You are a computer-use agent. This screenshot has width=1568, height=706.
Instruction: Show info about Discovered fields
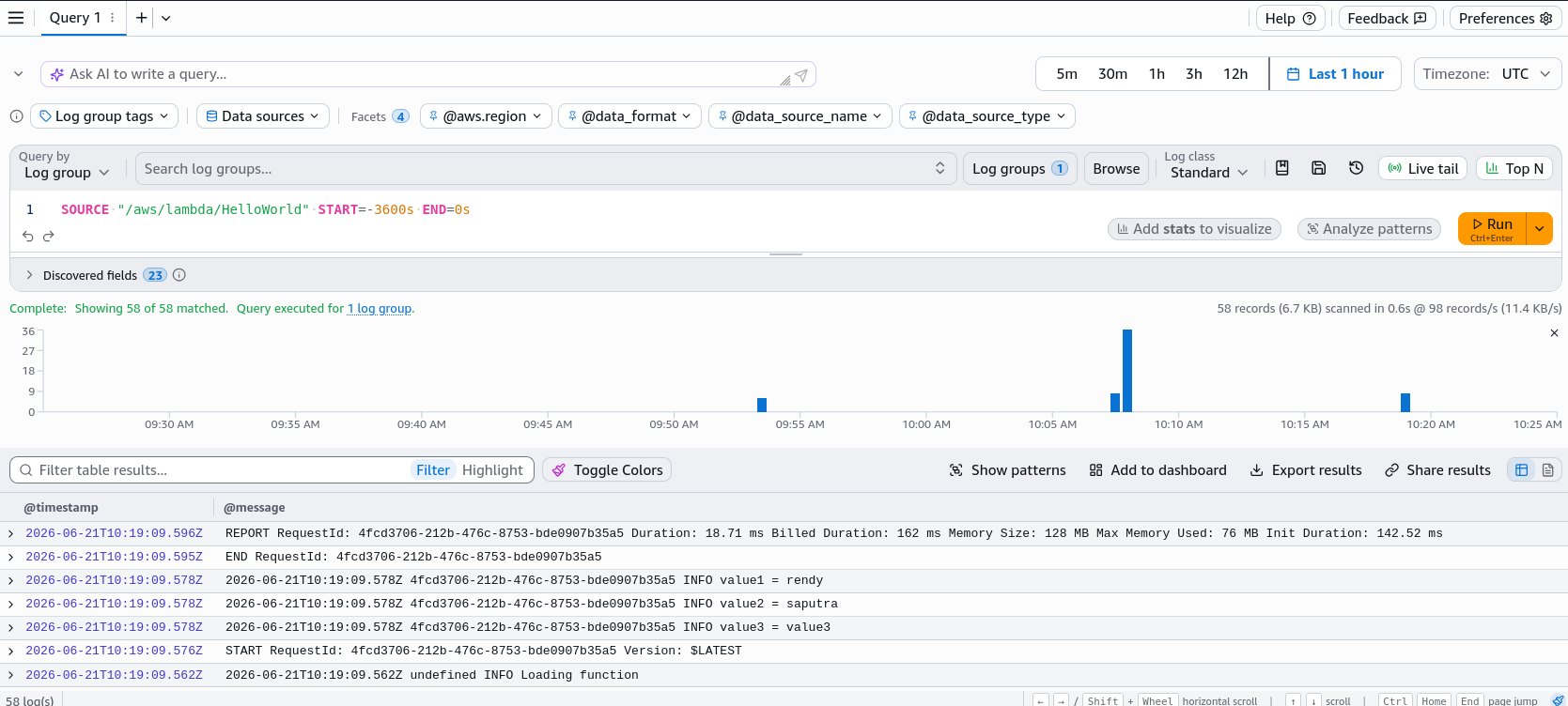point(179,275)
